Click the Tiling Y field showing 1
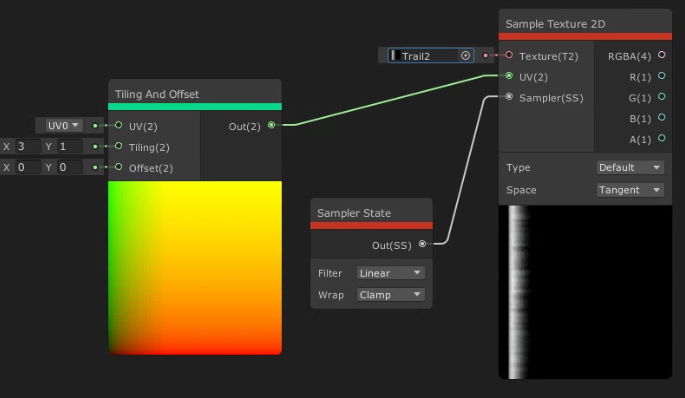The image size is (685, 398). click(x=69, y=146)
